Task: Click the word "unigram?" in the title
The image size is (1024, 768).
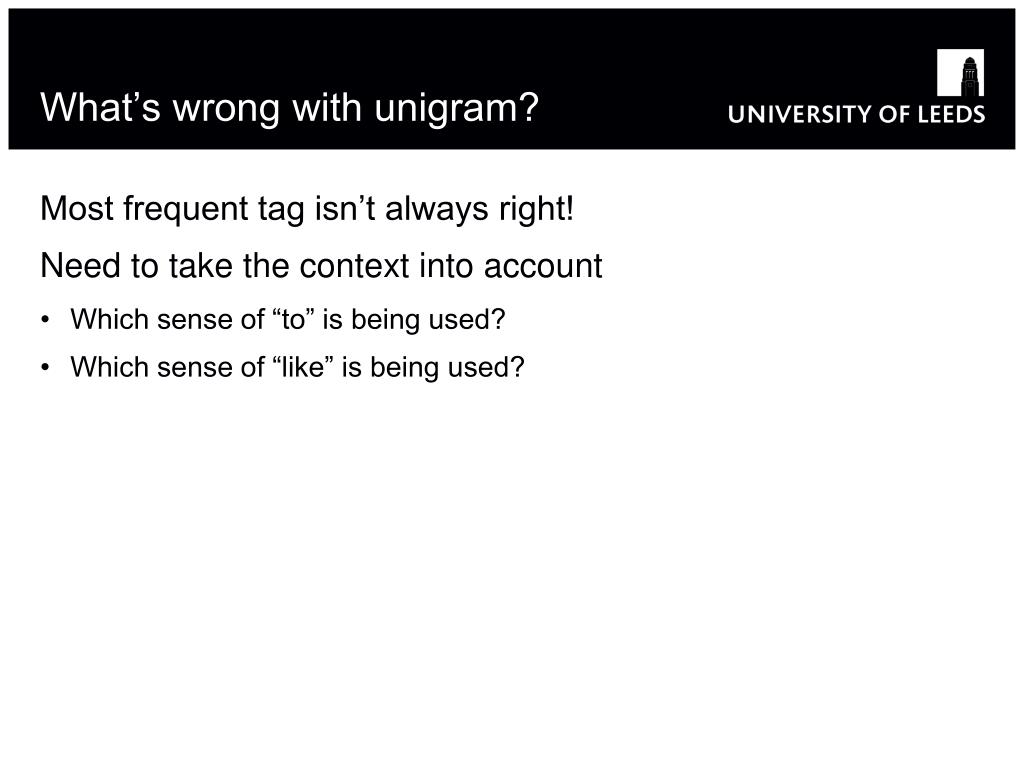Action: click(x=456, y=108)
